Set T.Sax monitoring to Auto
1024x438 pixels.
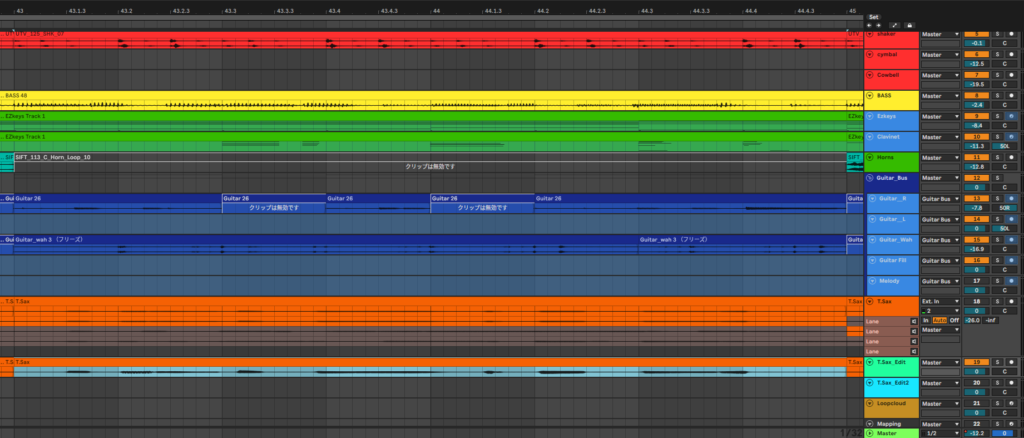coord(940,321)
